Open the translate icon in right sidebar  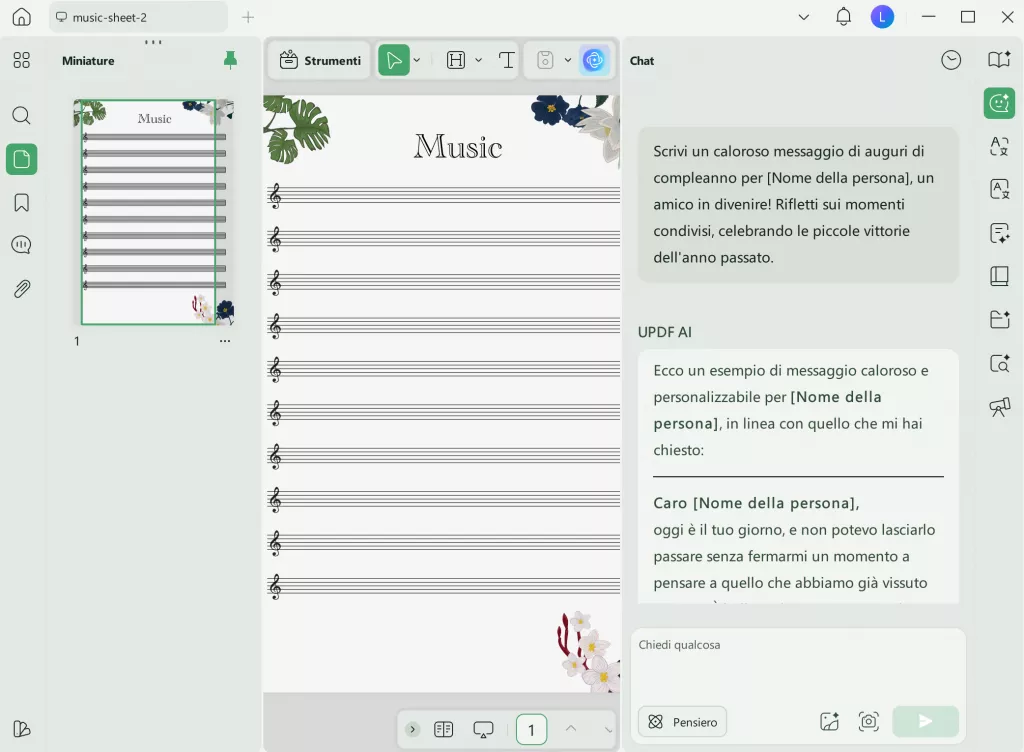tap(999, 146)
